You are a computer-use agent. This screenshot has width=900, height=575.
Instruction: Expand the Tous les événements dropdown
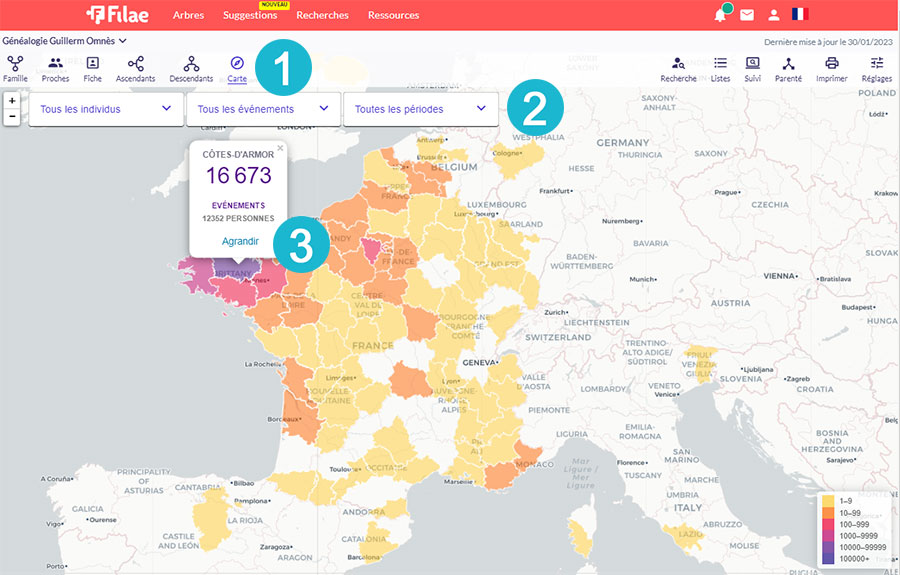(x=263, y=108)
